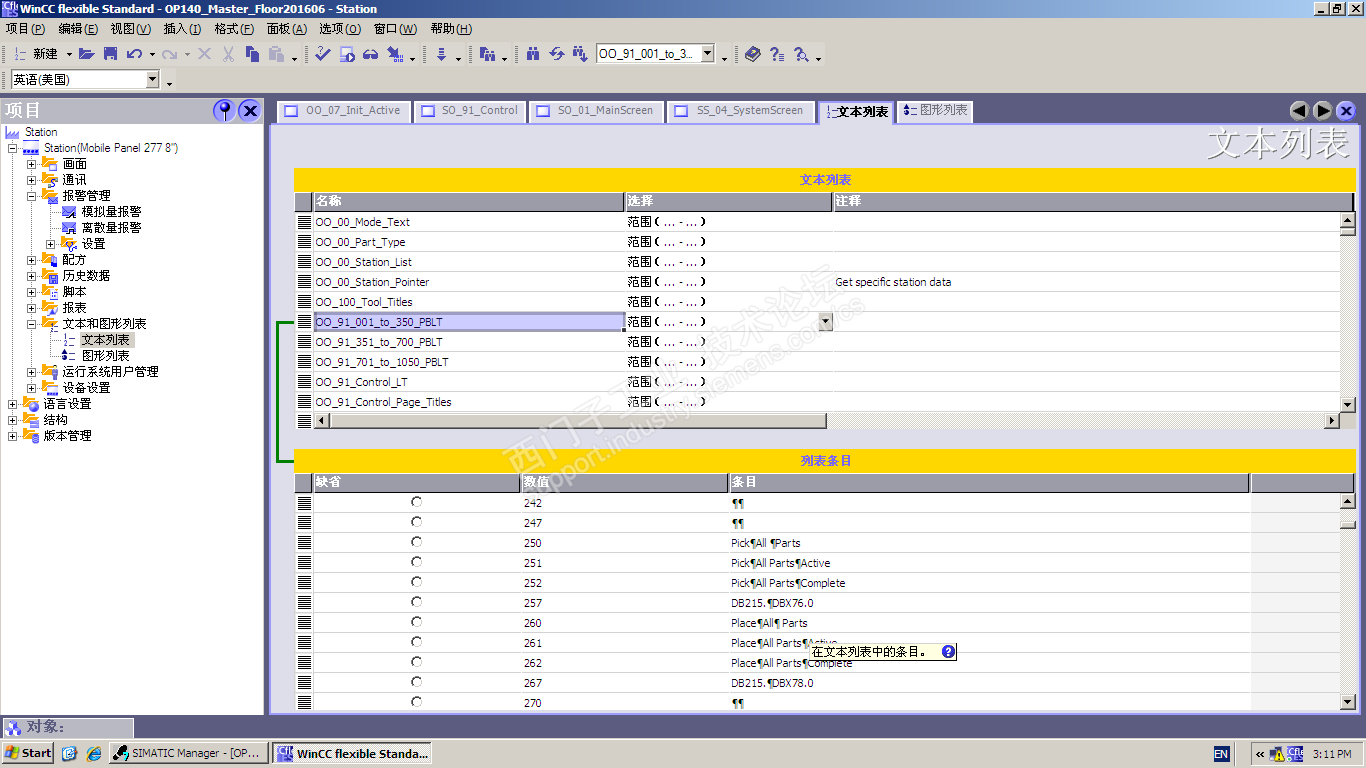Collapse the 报警管理 alarm management folder
This screenshot has height=768, width=1366.
tap(31, 196)
